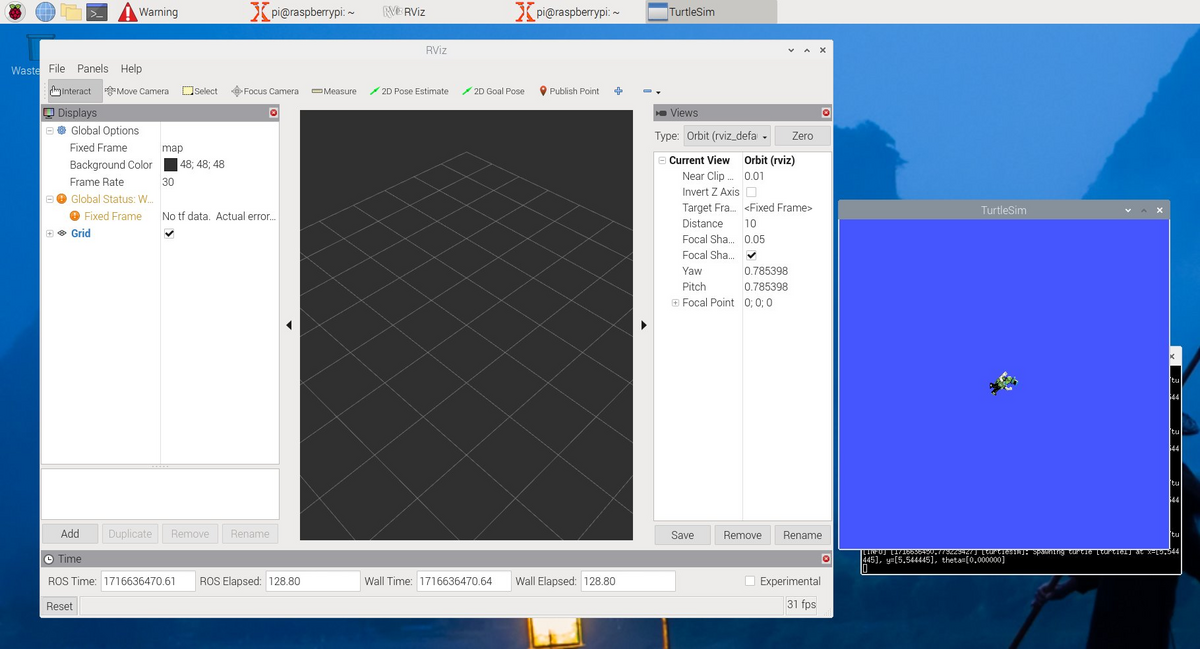Click the Background Color swatch

pyautogui.click(x=170, y=165)
